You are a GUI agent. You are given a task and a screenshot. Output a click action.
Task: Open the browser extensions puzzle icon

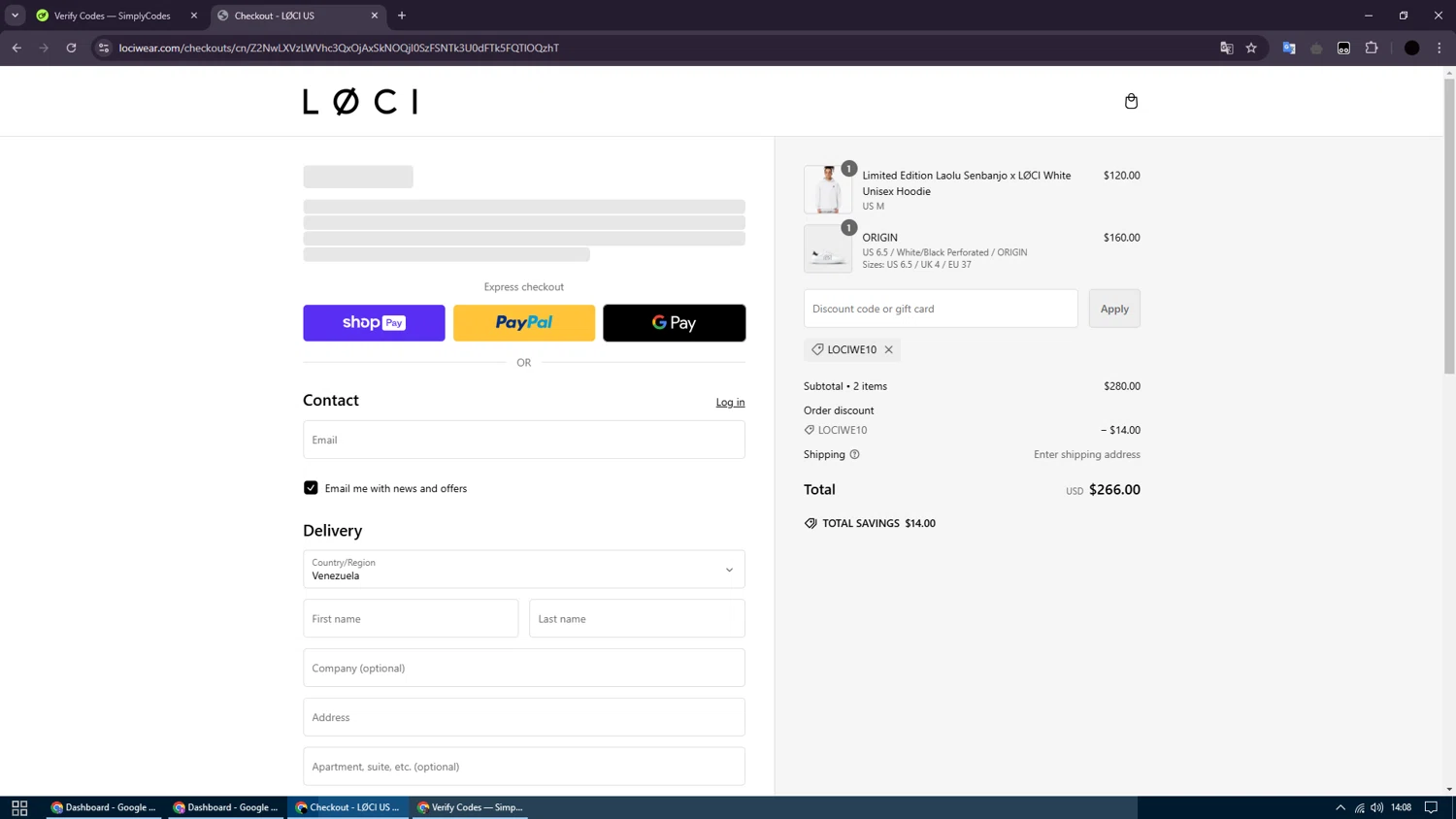click(x=1372, y=48)
